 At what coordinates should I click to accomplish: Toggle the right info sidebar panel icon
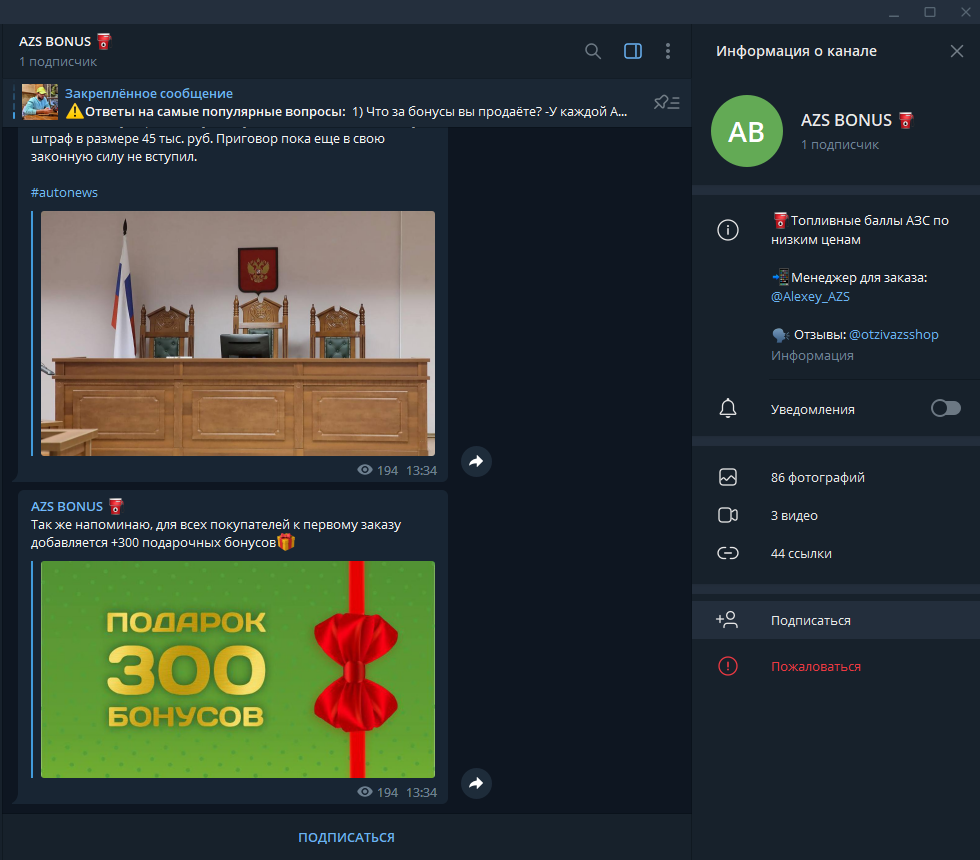coord(632,51)
